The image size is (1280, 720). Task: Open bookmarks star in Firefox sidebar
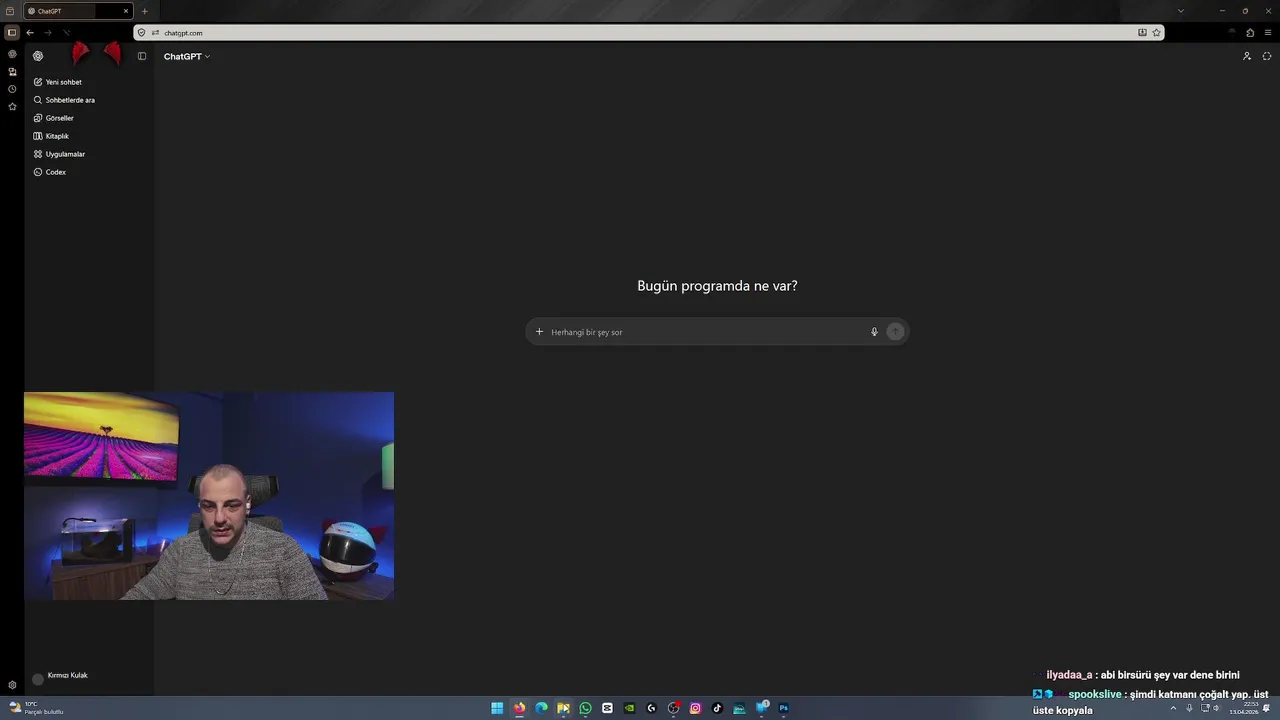12,106
